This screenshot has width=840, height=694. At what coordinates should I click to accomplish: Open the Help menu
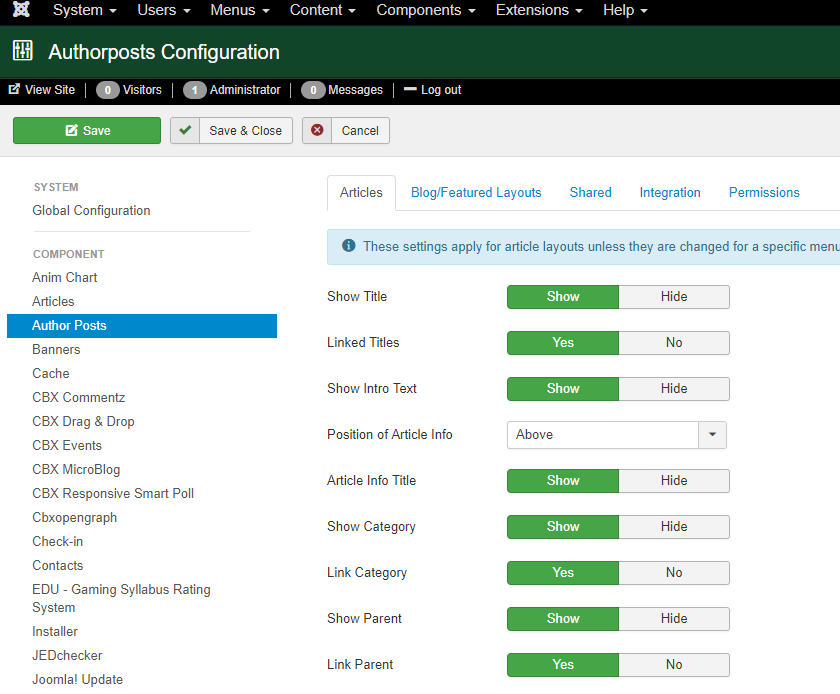625,10
